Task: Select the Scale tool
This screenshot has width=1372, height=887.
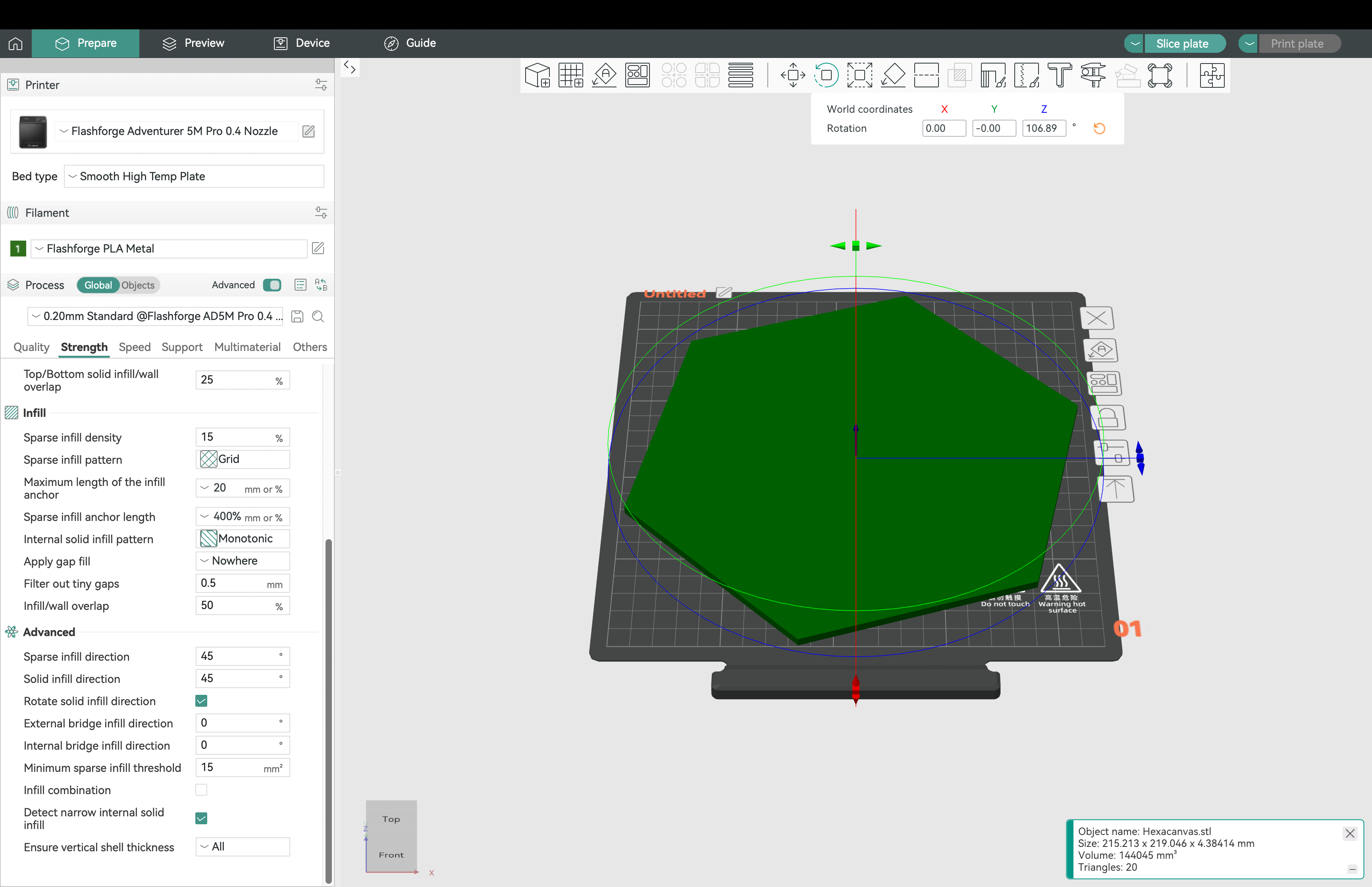Action: pyautogui.click(x=859, y=75)
